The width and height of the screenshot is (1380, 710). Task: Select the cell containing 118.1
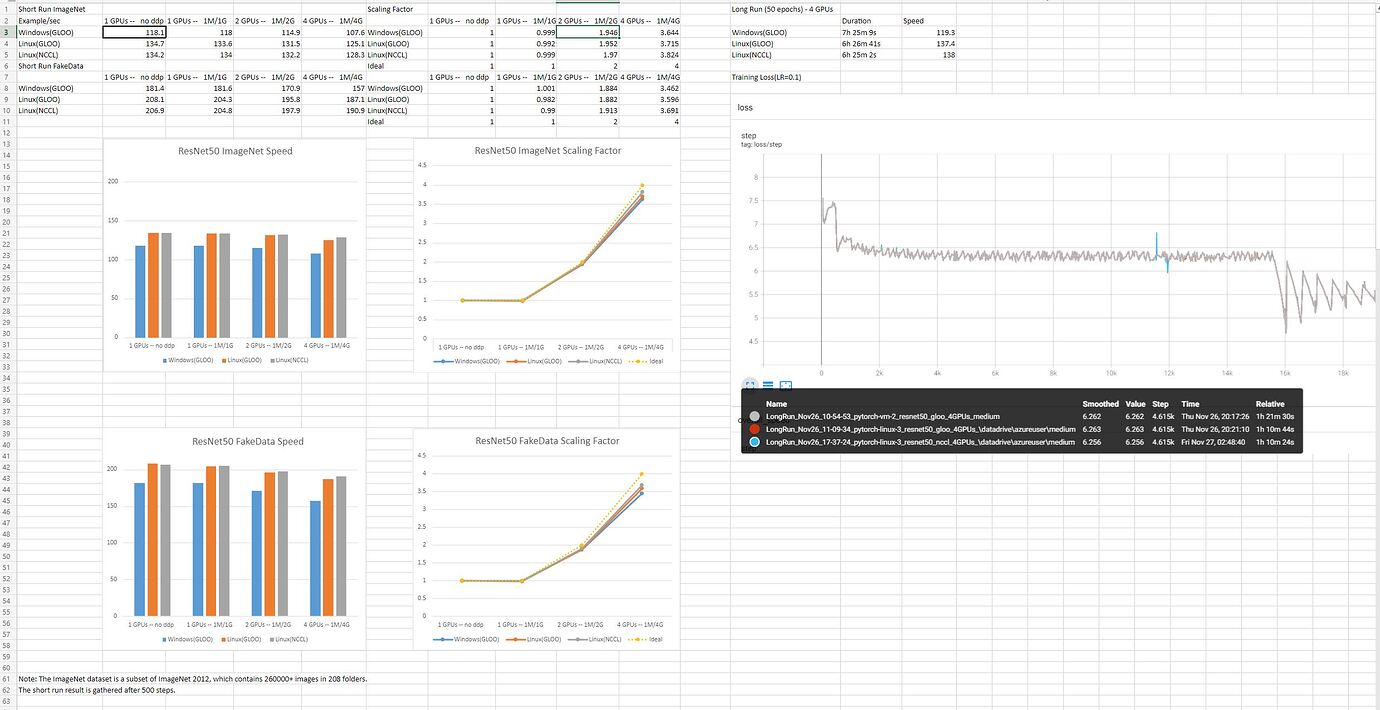[135, 31]
